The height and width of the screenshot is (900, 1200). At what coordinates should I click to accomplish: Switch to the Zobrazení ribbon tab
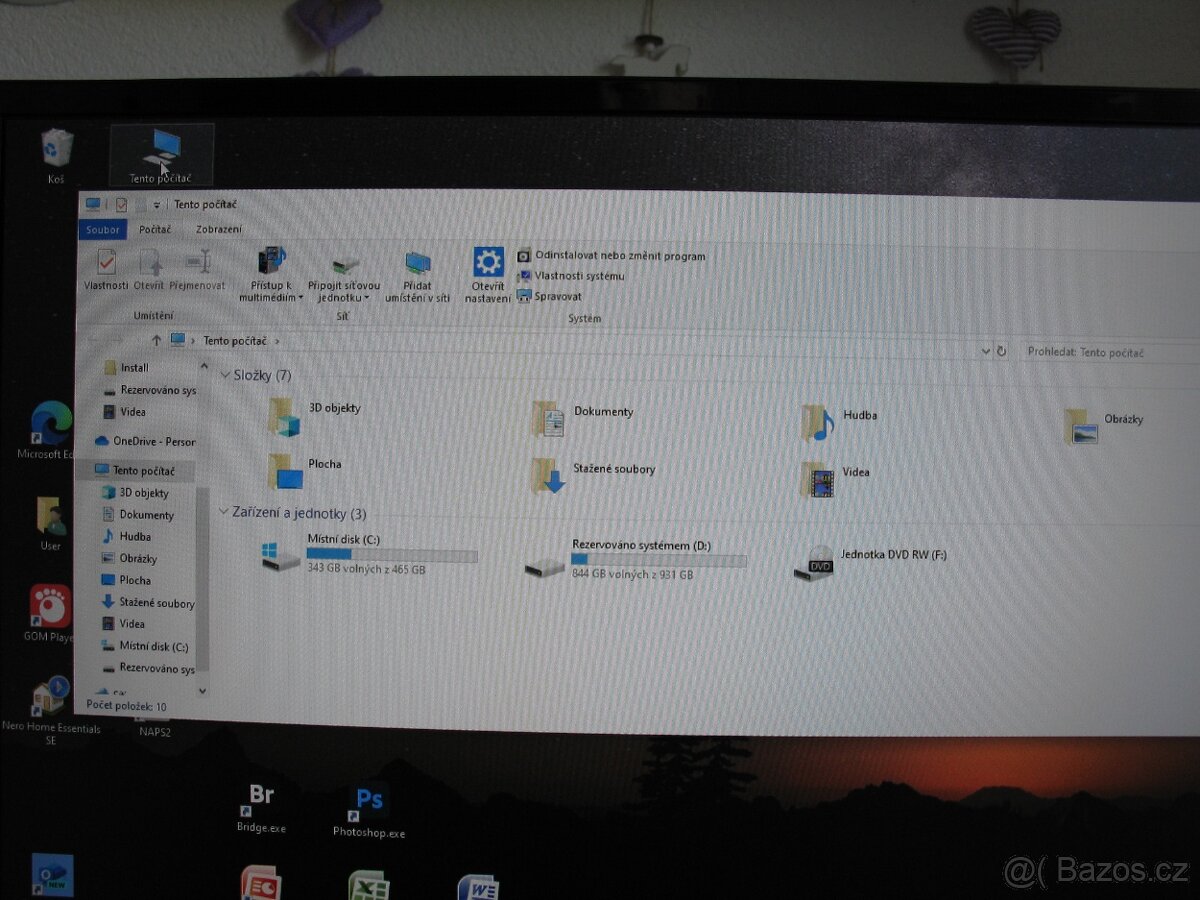coord(218,230)
